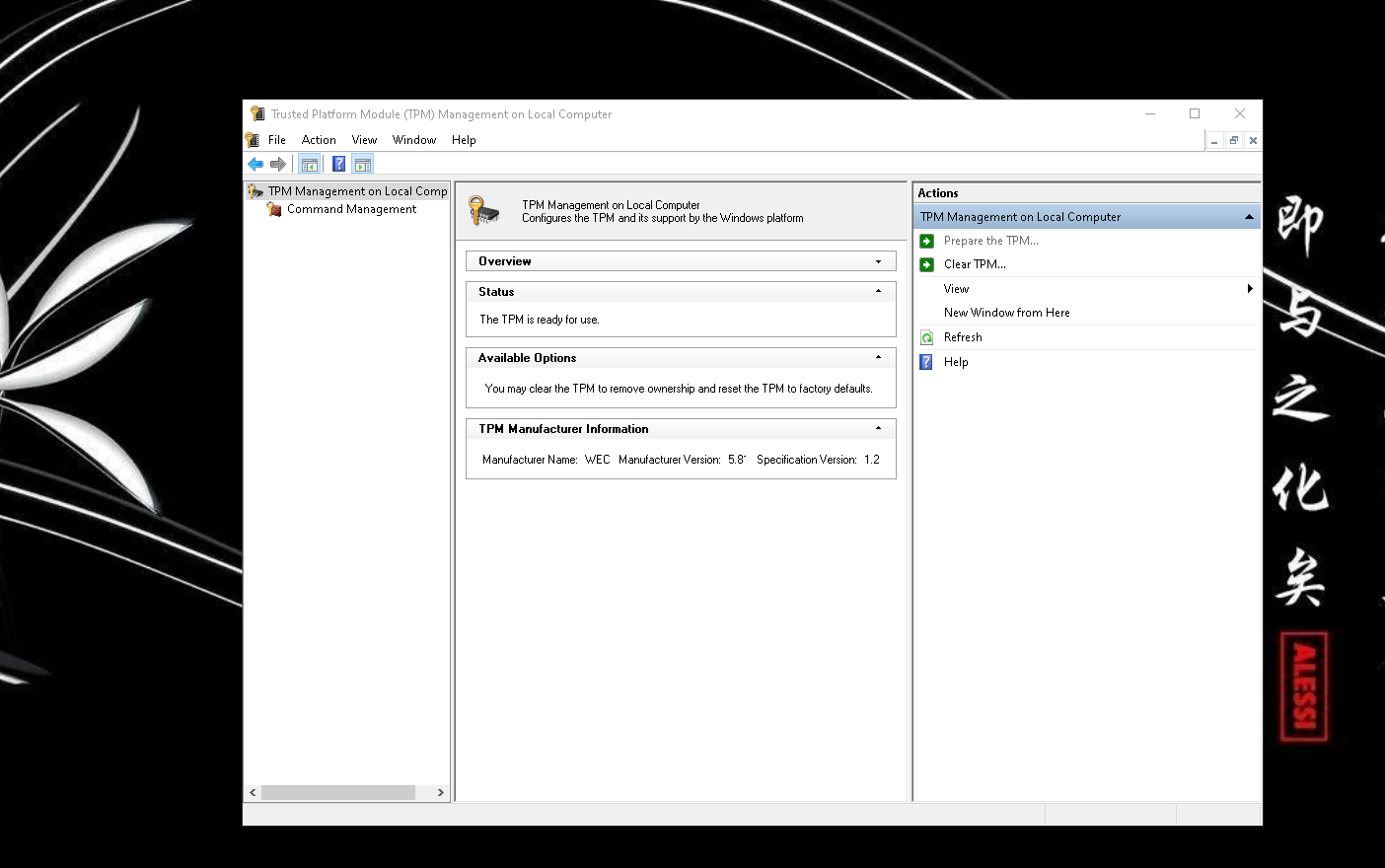Screen dimensions: 1385x868
Task: Collapse the TPM Manufacturer Information section
Action: [x=878, y=429]
